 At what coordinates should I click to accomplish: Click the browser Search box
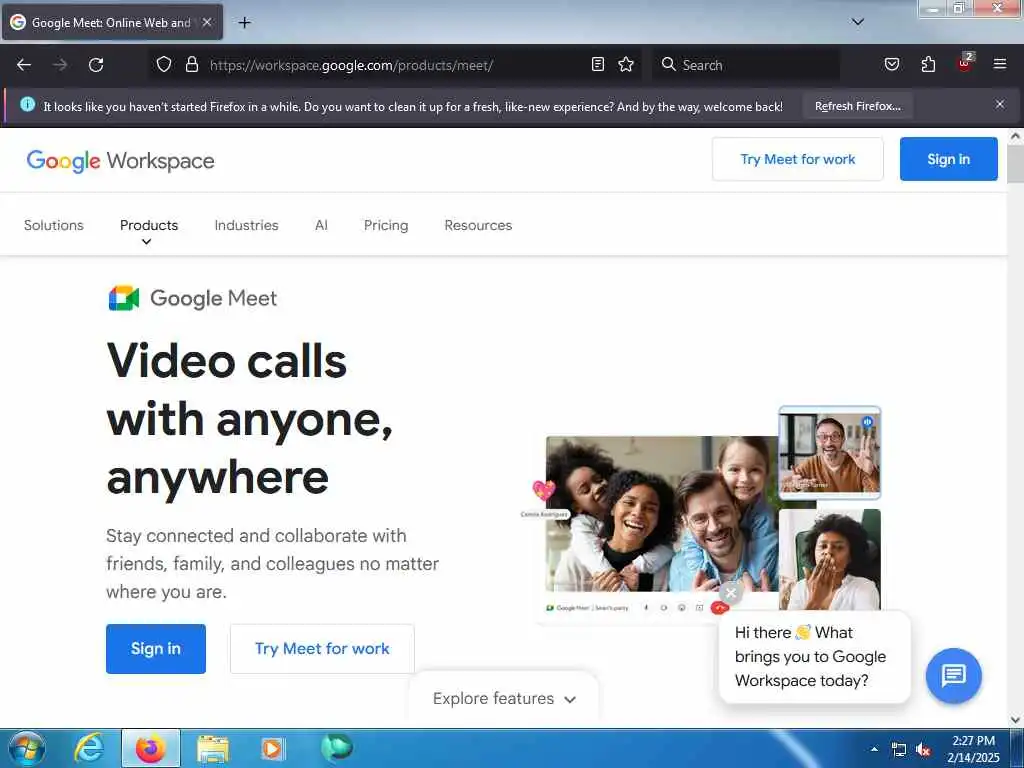[746, 65]
